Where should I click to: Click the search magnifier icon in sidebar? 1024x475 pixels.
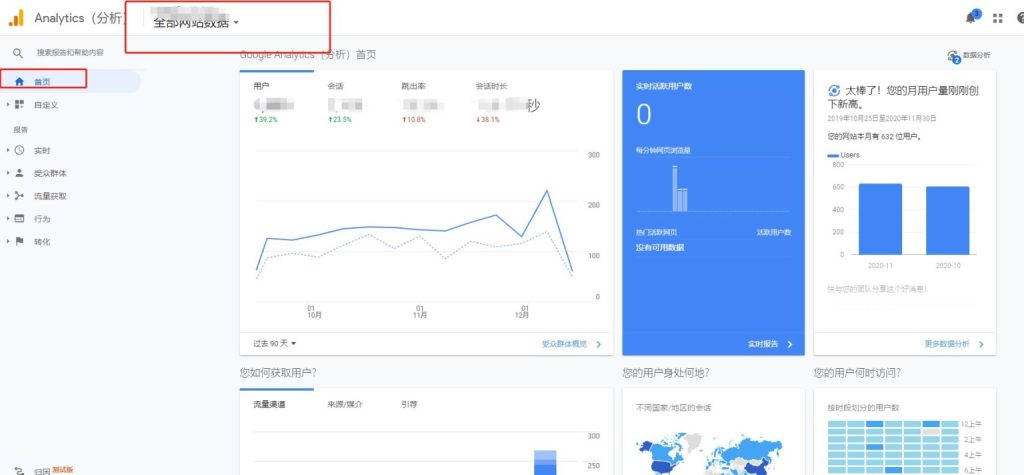(17, 52)
